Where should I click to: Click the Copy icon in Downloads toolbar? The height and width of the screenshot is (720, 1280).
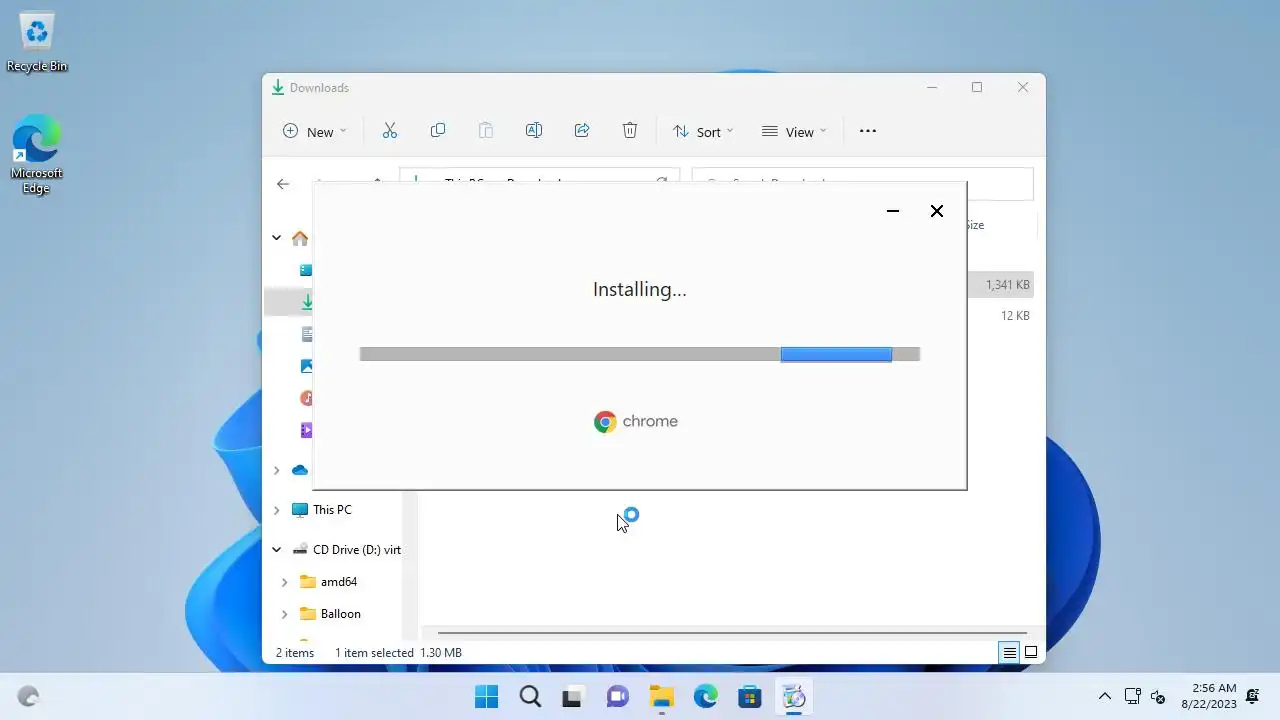coord(438,131)
